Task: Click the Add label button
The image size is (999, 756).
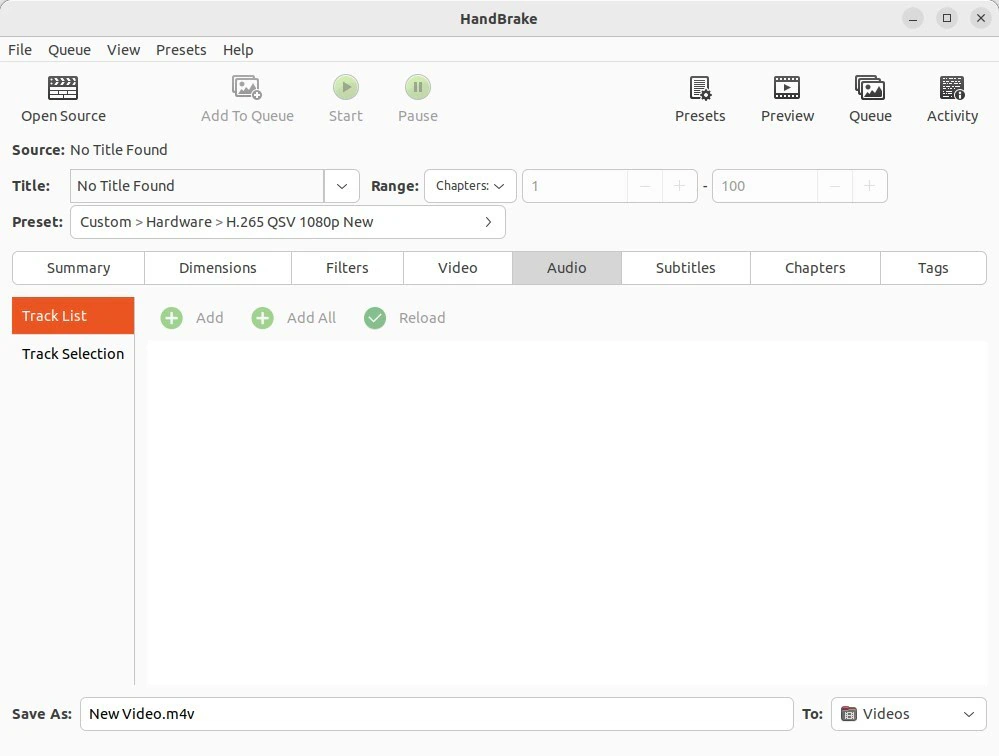Action: 210,318
